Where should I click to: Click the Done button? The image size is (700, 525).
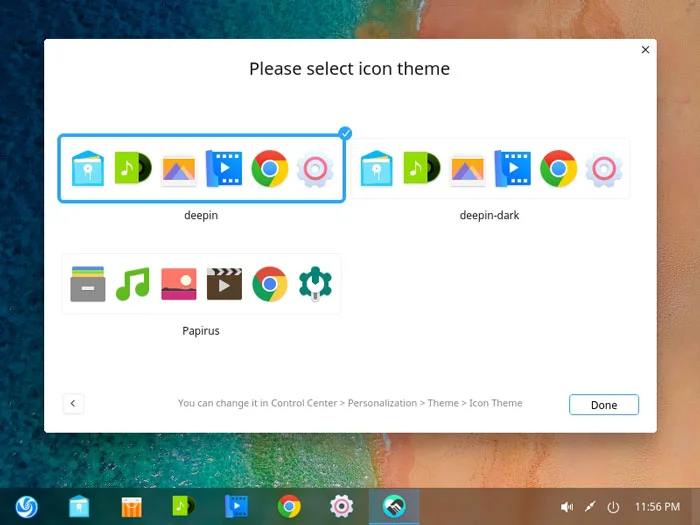click(604, 404)
